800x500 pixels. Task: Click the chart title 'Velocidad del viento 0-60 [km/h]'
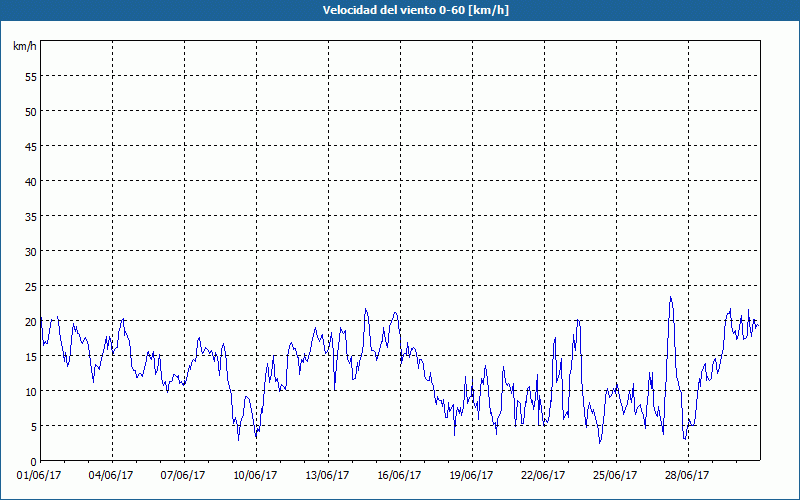pos(416,10)
